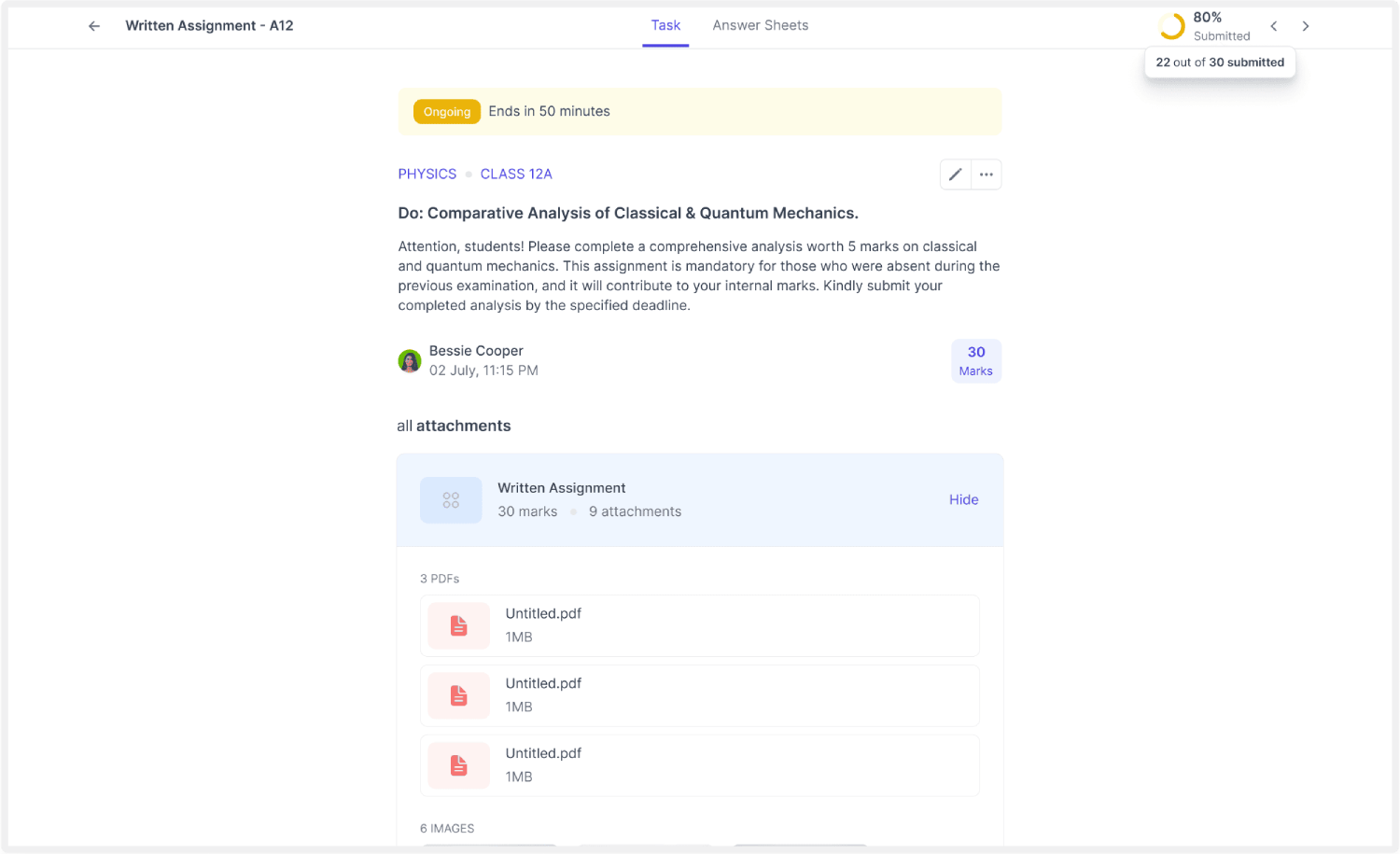Click the pencil edit icon
The width and height of the screenshot is (1400, 854).
955,175
